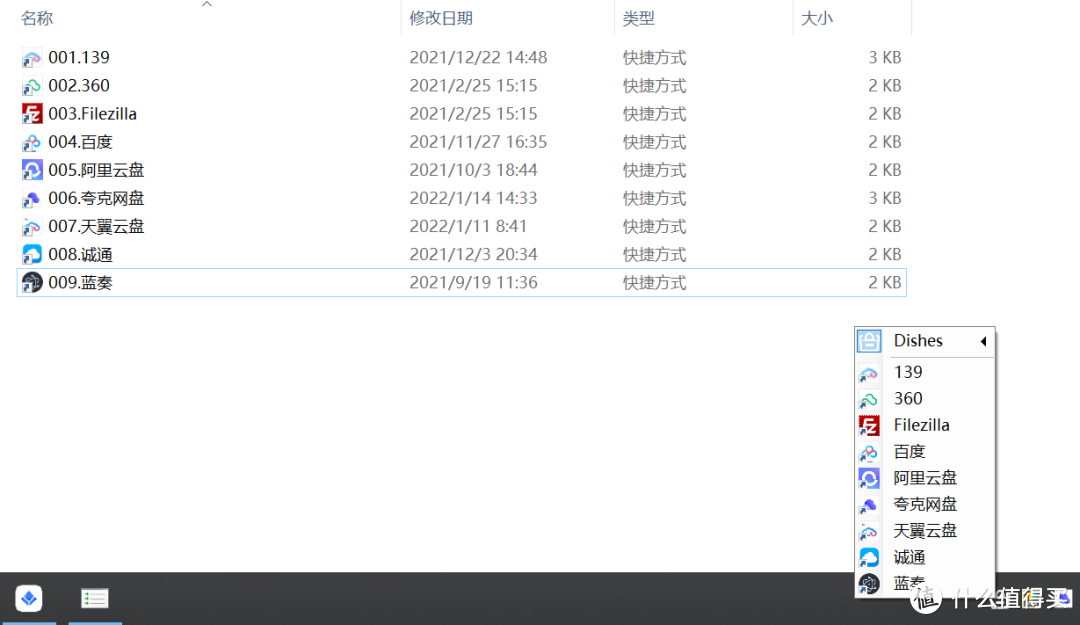Select file name 006.夸克网盘

[x=96, y=198]
